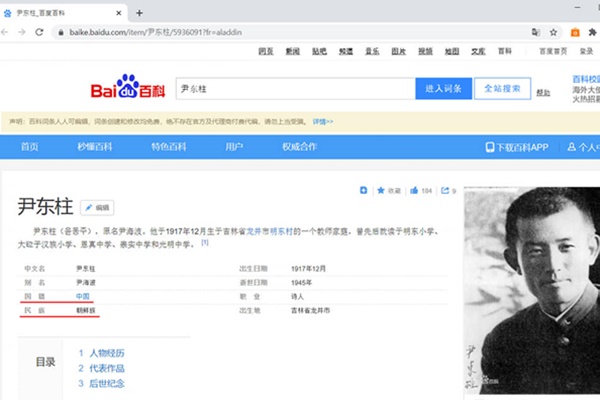600x400 pixels.
Task: Click the 吉林省龙井市 birthplace value
Action: (310, 310)
